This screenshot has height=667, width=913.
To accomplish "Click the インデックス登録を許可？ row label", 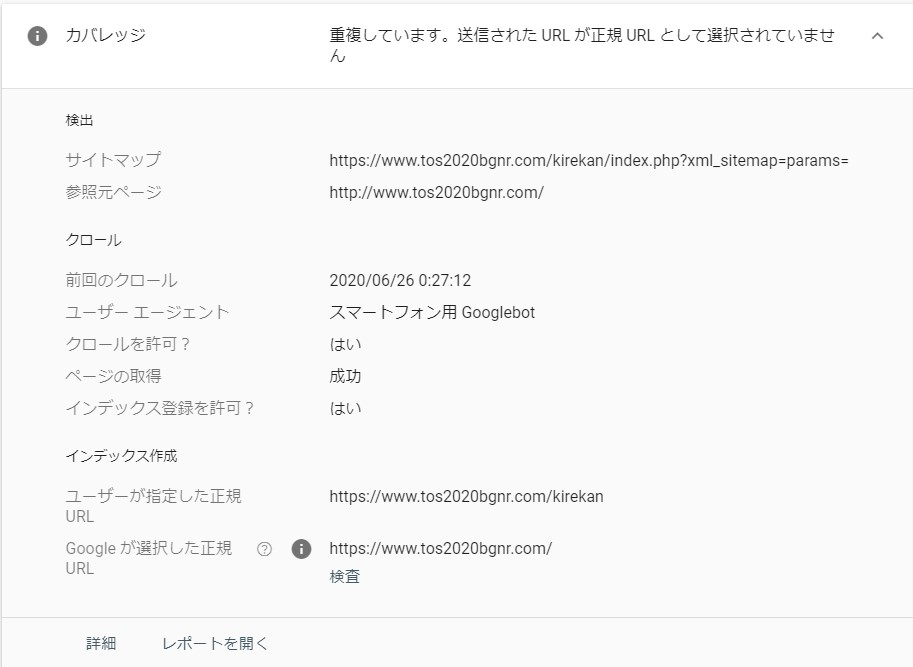I will [160, 409].
